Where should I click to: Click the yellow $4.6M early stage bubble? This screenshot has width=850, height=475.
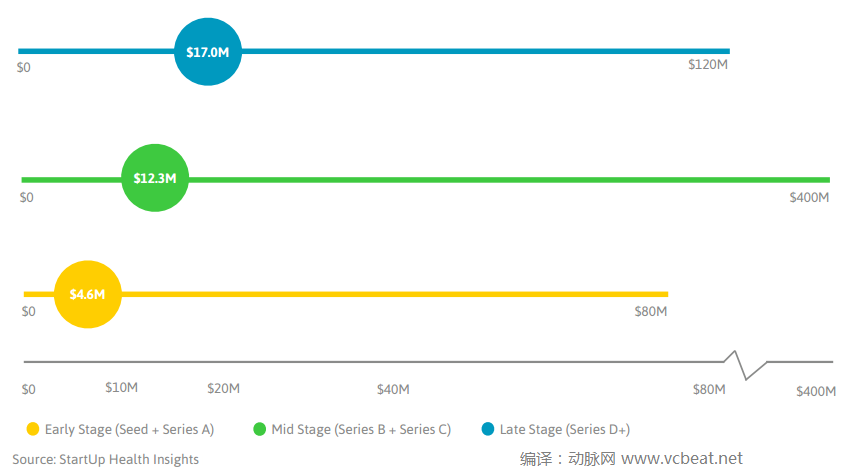click(x=87, y=294)
